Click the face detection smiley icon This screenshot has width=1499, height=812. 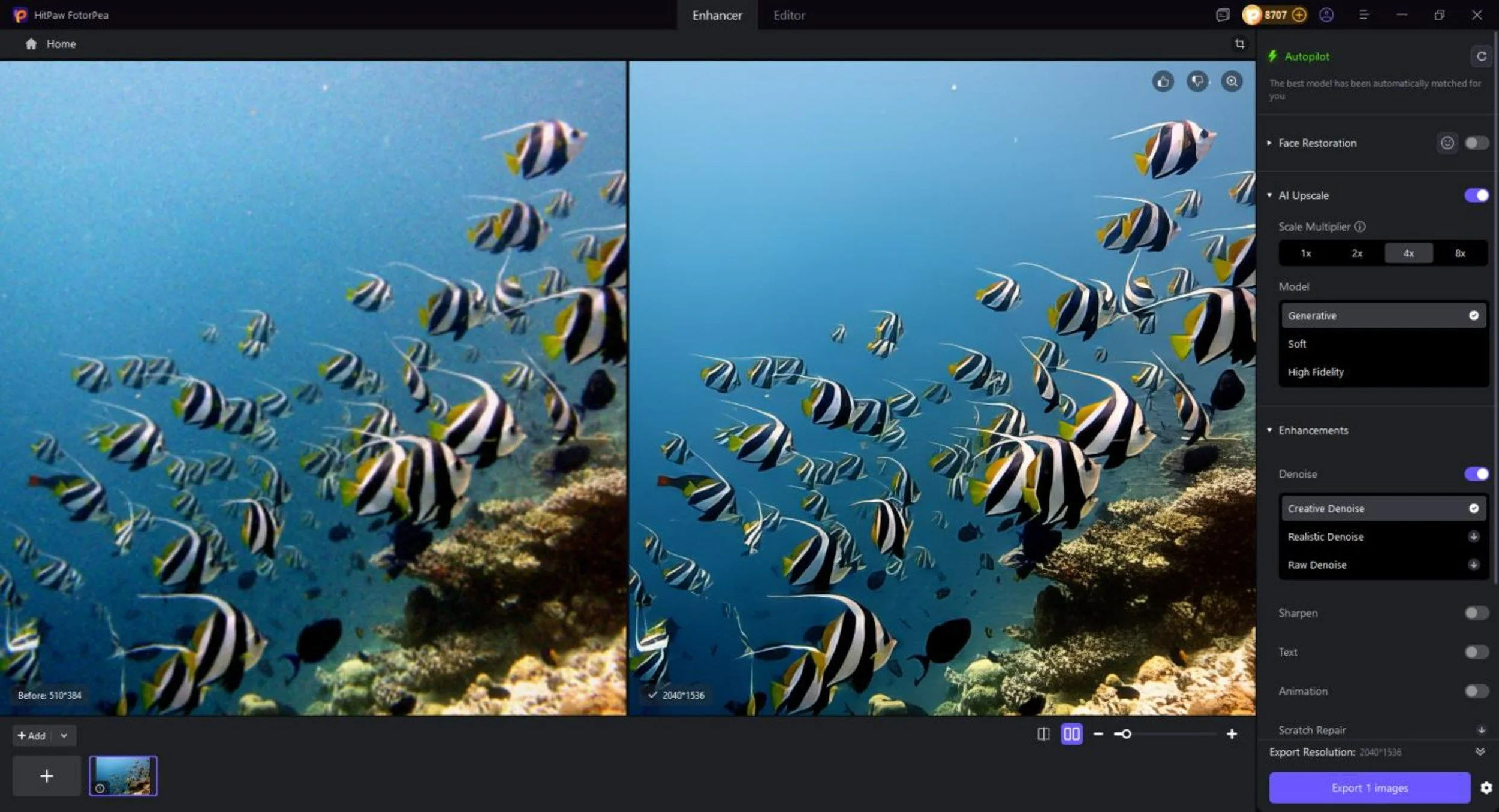pyautogui.click(x=1447, y=143)
